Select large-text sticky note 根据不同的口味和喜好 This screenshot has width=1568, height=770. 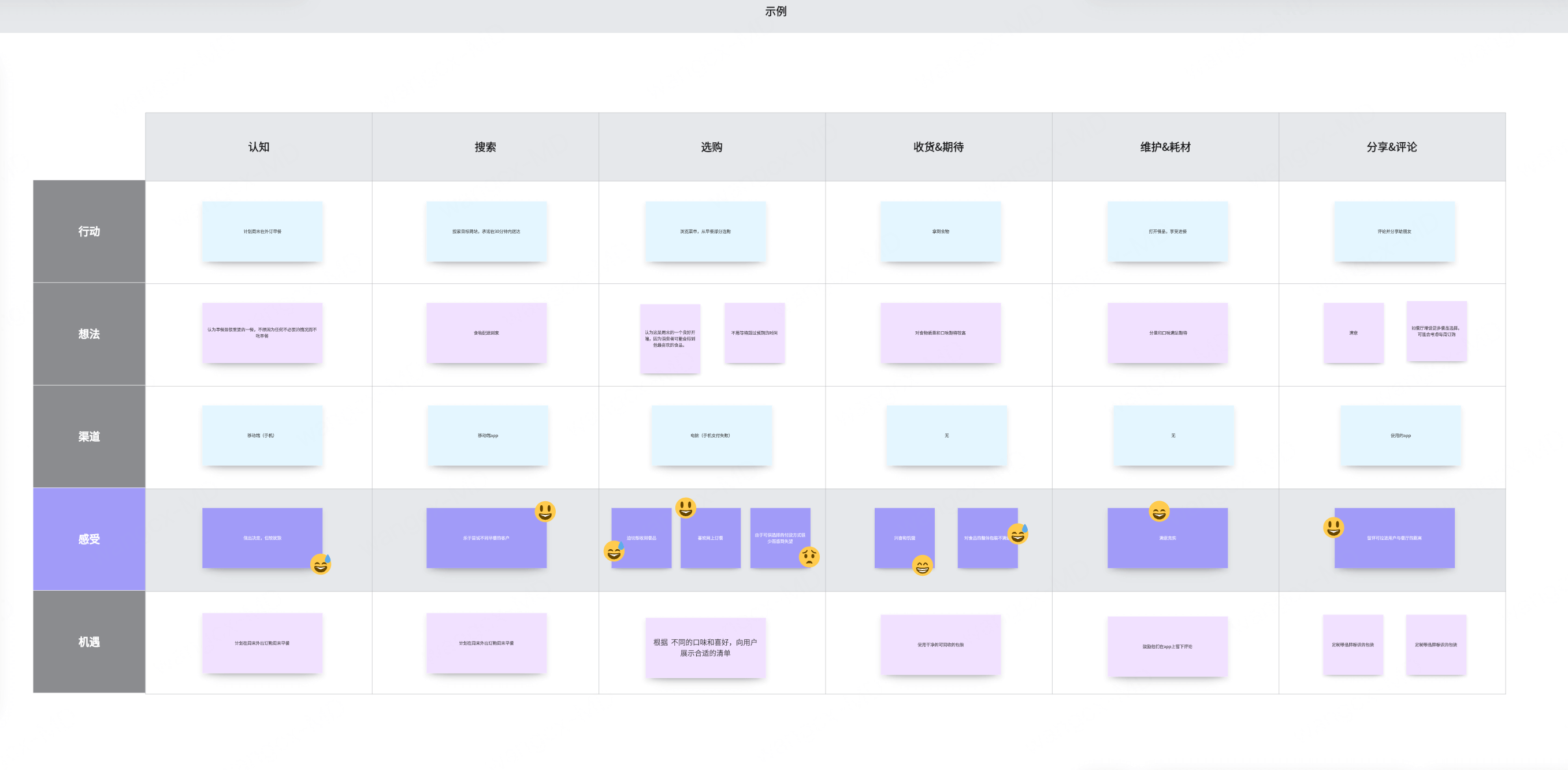705,647
